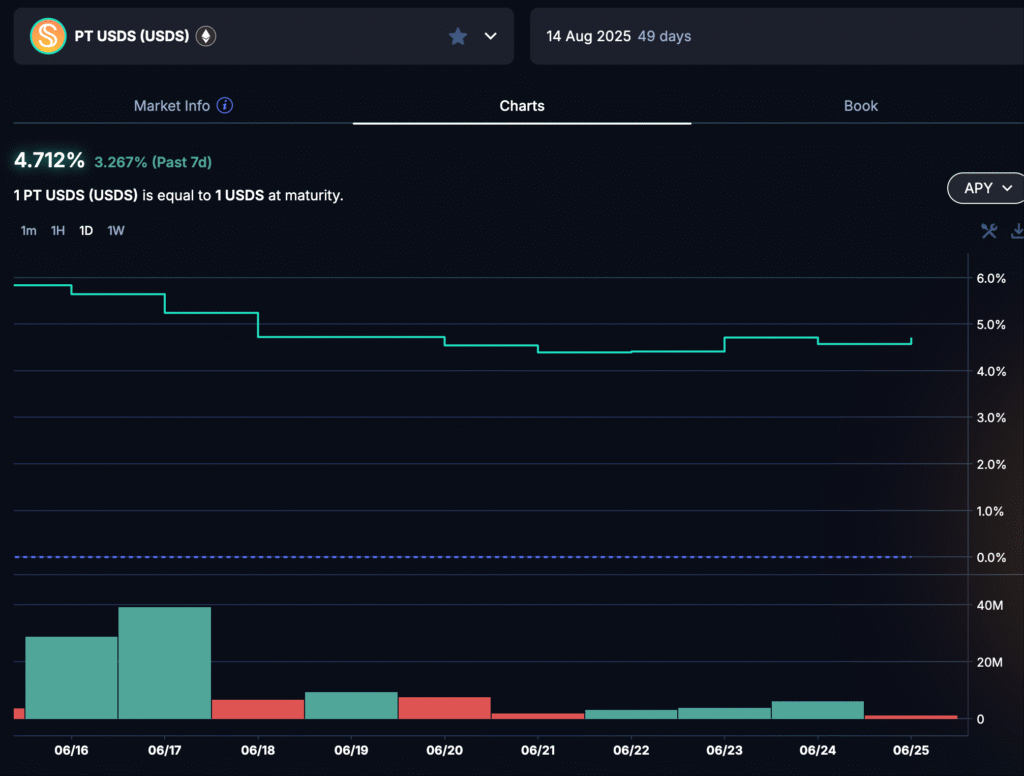Open the chart tools settings icon
The image size is (1024, 776).
(989, 231)
